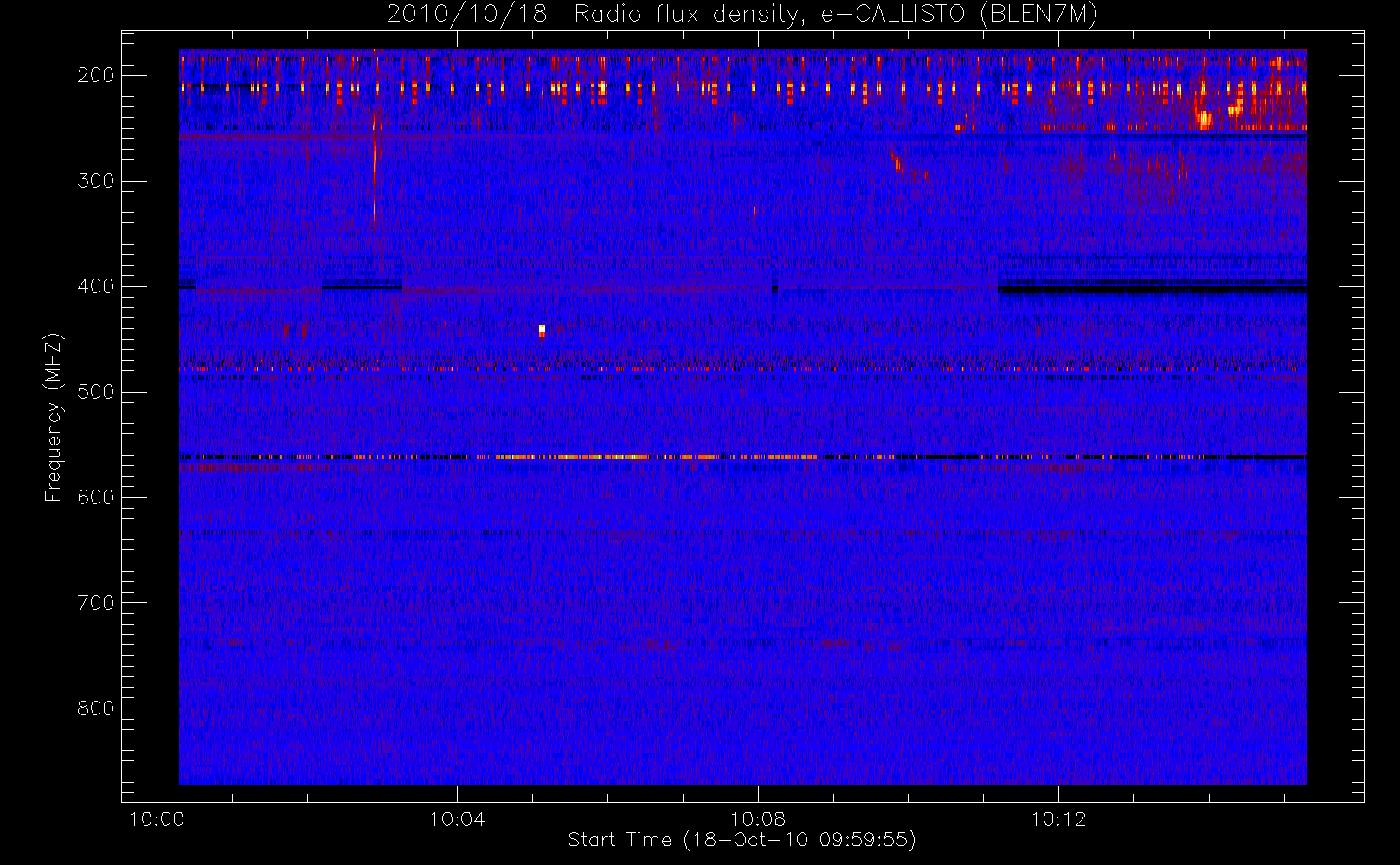
Task: Select the 600 frequency tick label
Action: point(95,497)
